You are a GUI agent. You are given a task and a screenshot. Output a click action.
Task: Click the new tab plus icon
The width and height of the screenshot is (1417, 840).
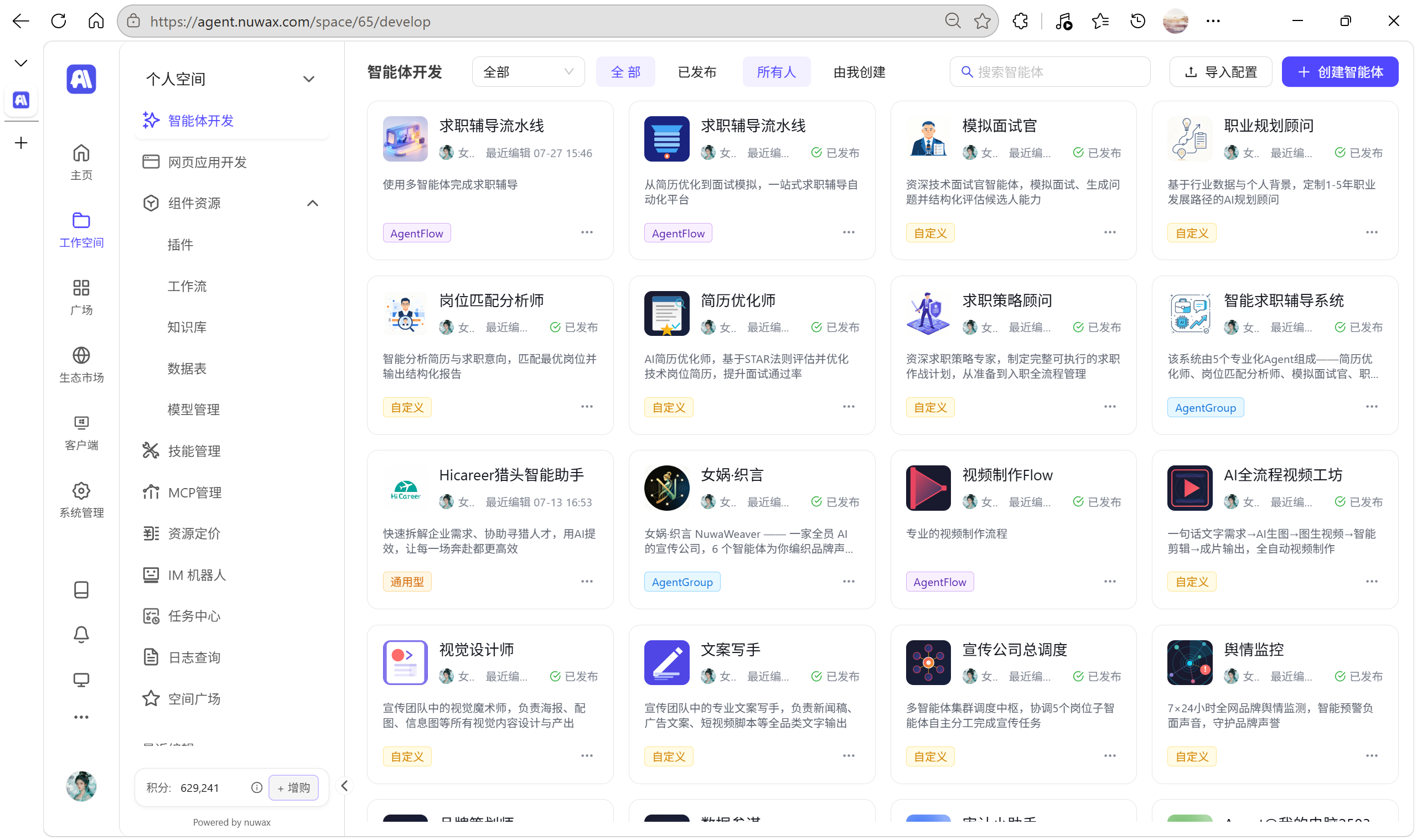pos(21,143)
